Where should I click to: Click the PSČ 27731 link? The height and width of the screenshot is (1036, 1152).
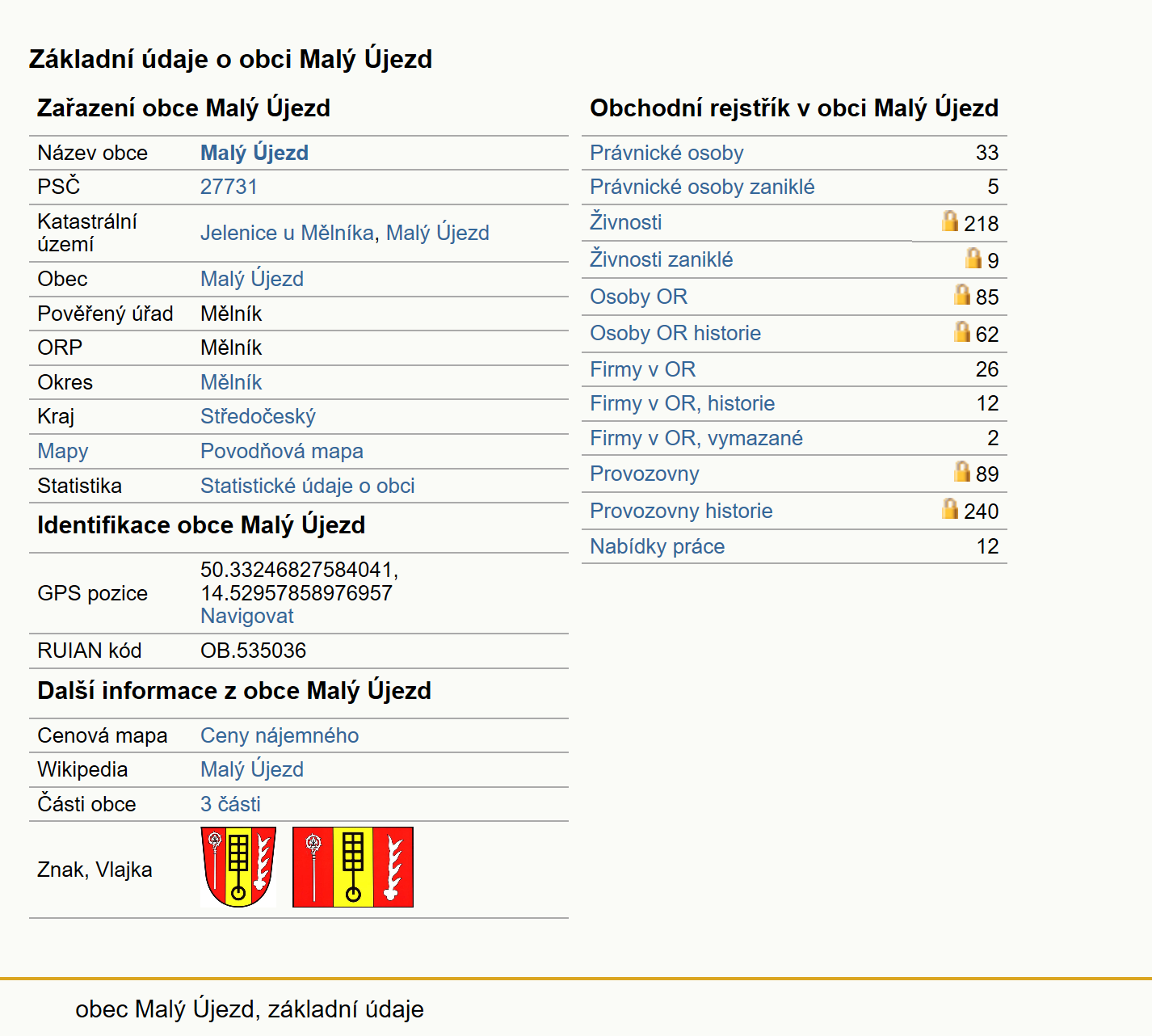pos(229,187)
